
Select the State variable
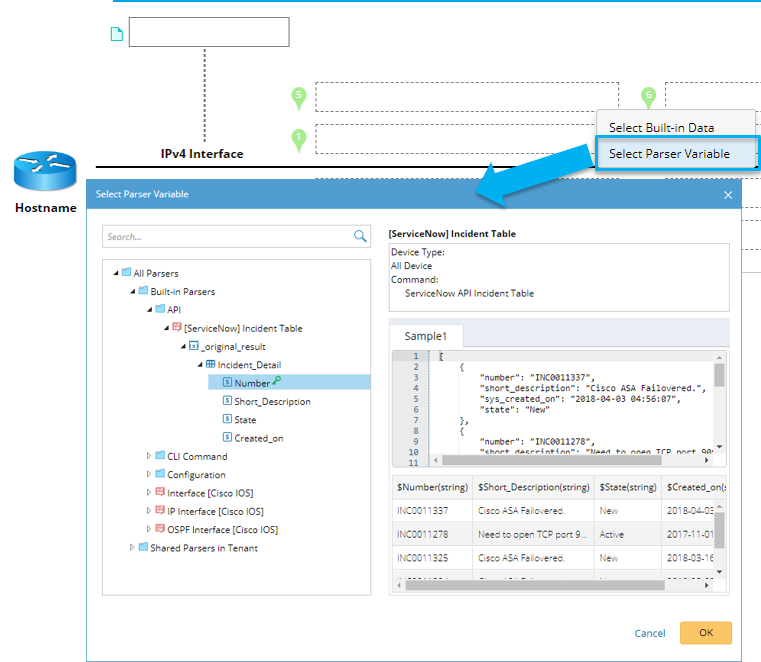[245, 420]
